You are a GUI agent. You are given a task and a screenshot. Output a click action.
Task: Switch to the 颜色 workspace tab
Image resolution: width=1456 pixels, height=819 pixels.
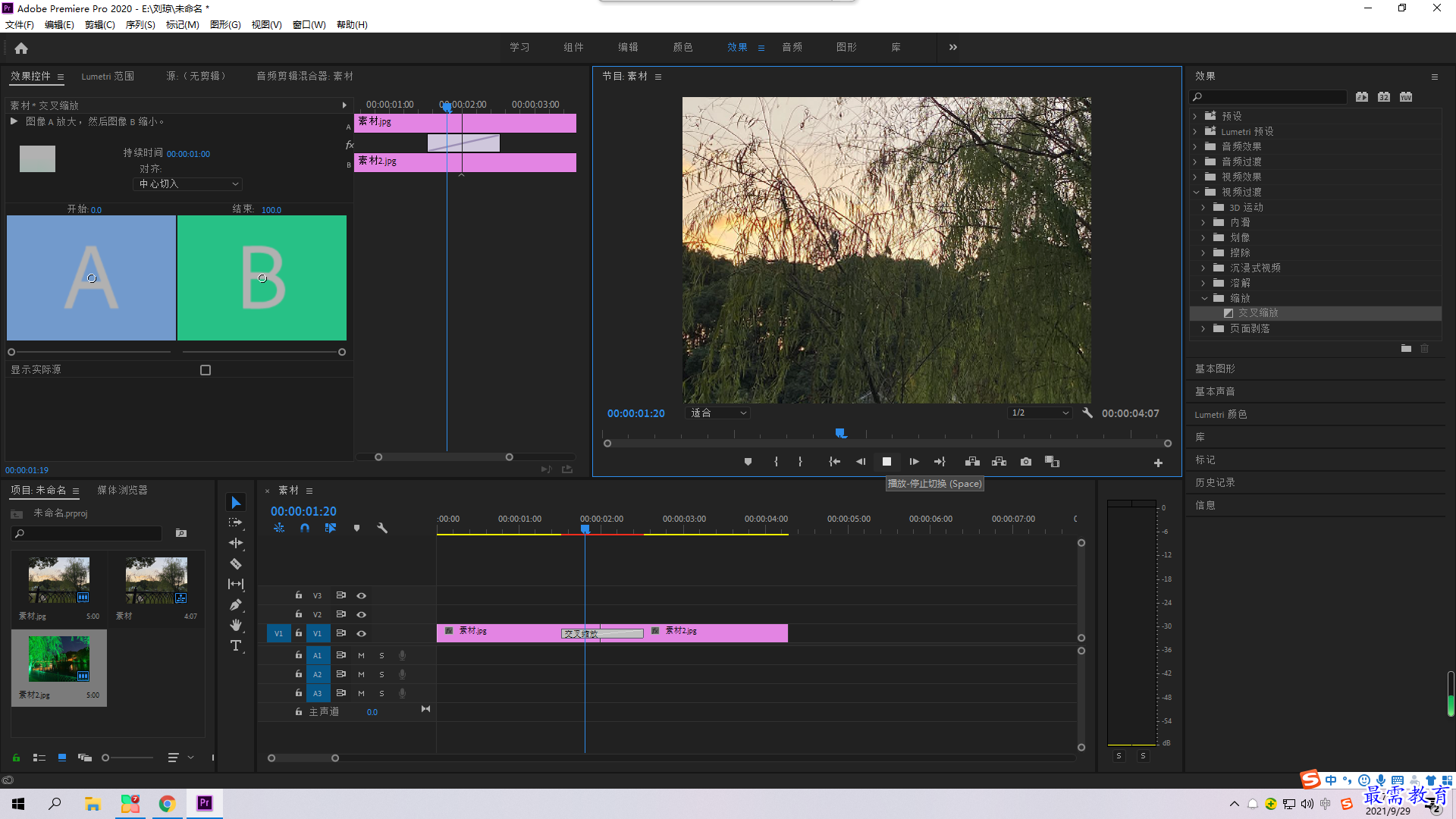[x=682, y=47]
